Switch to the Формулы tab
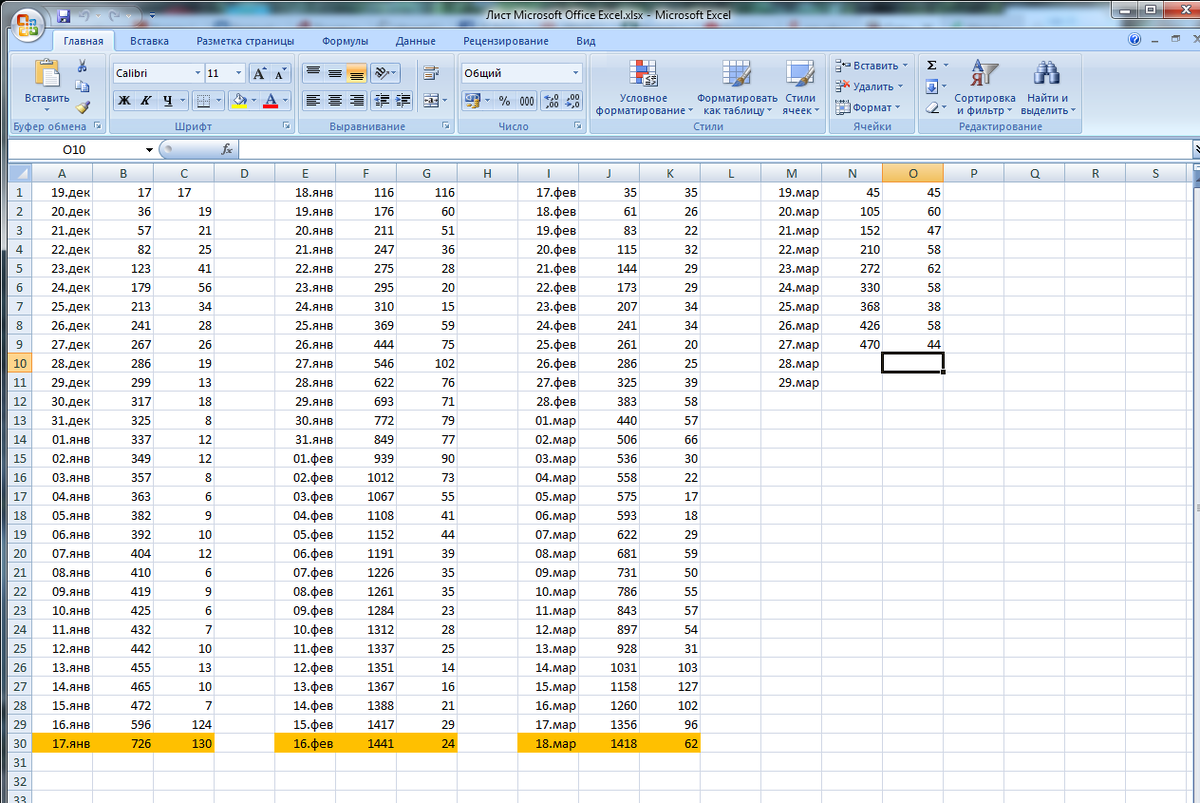This screenshot has width=1200, height=803. [345, 41]
